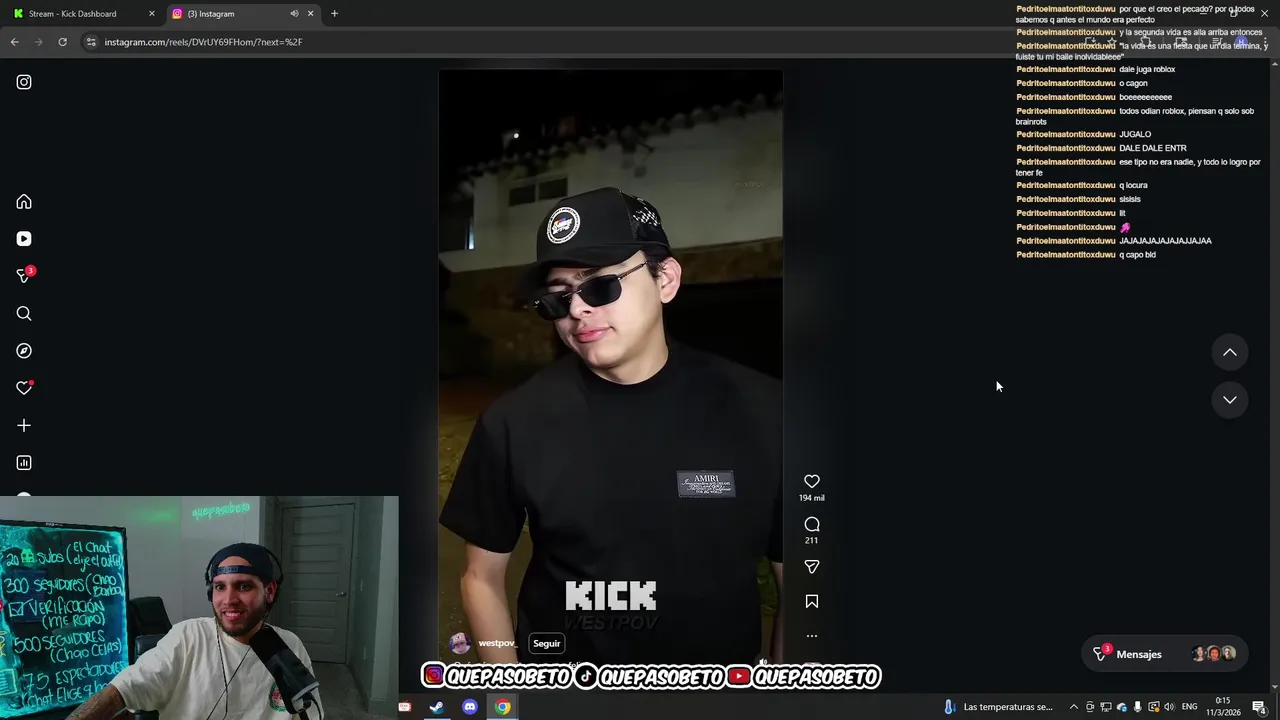Go forward in browser history
The image size is (1280, 720).
click(38, 42)
